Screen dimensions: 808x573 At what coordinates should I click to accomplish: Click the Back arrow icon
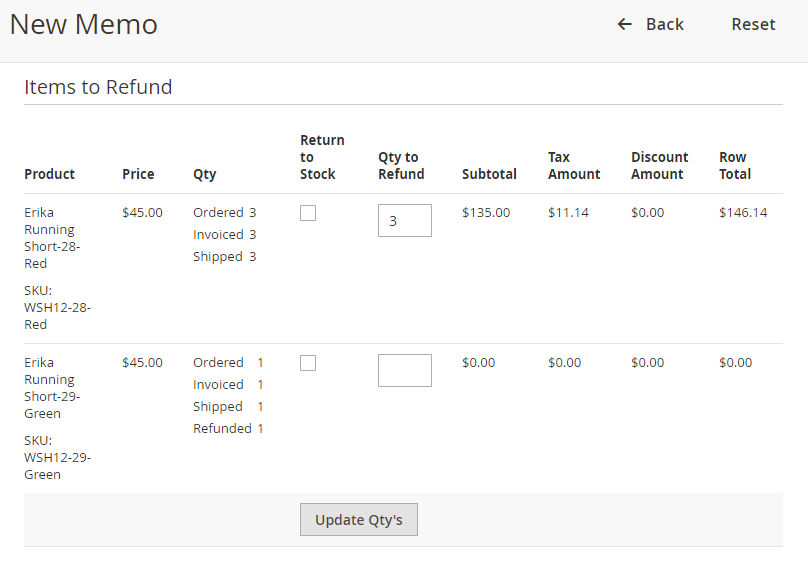tap(625, 24)
